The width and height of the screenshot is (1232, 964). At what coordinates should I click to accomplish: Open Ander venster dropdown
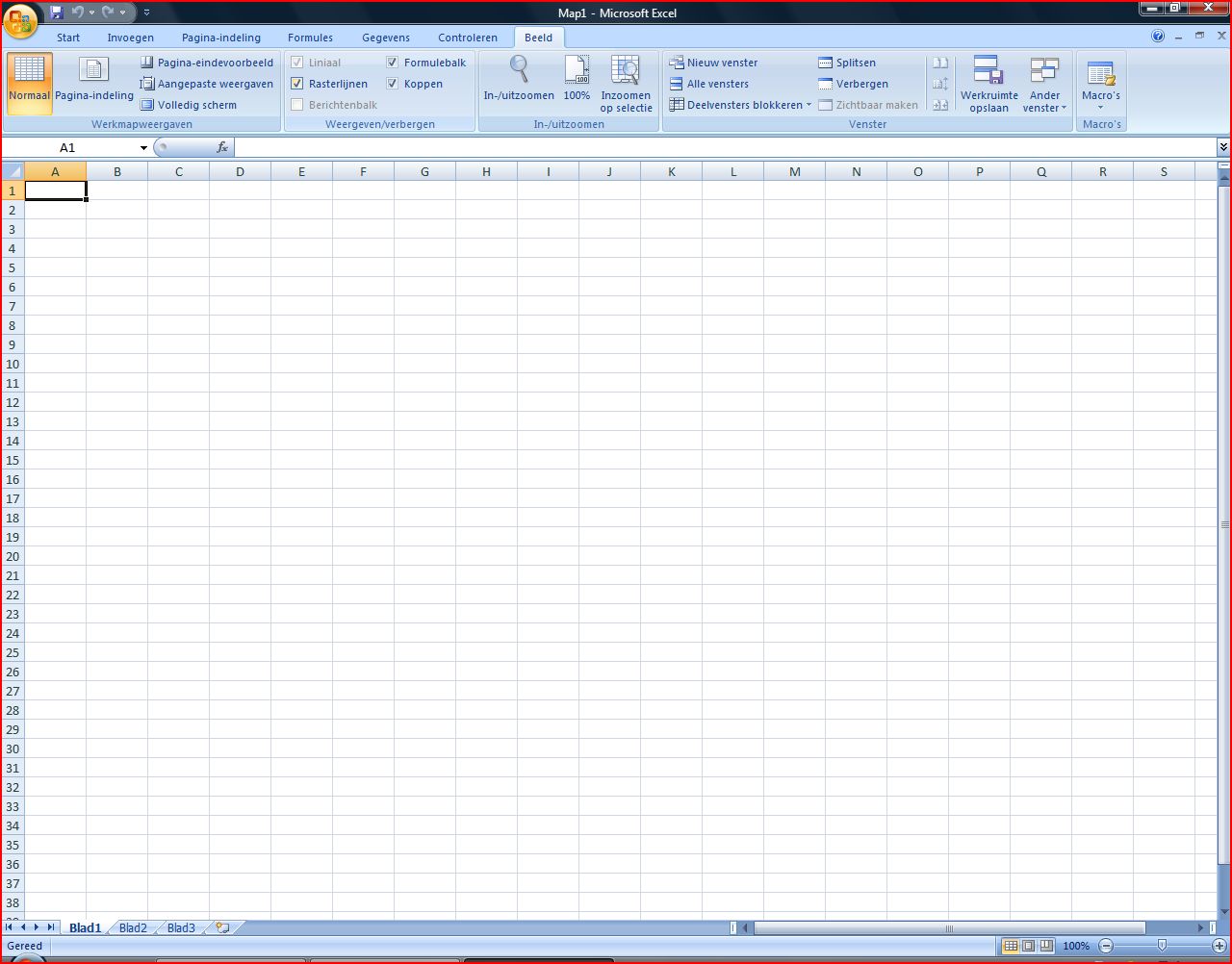pyautogui.click(x=1044, y=84)
